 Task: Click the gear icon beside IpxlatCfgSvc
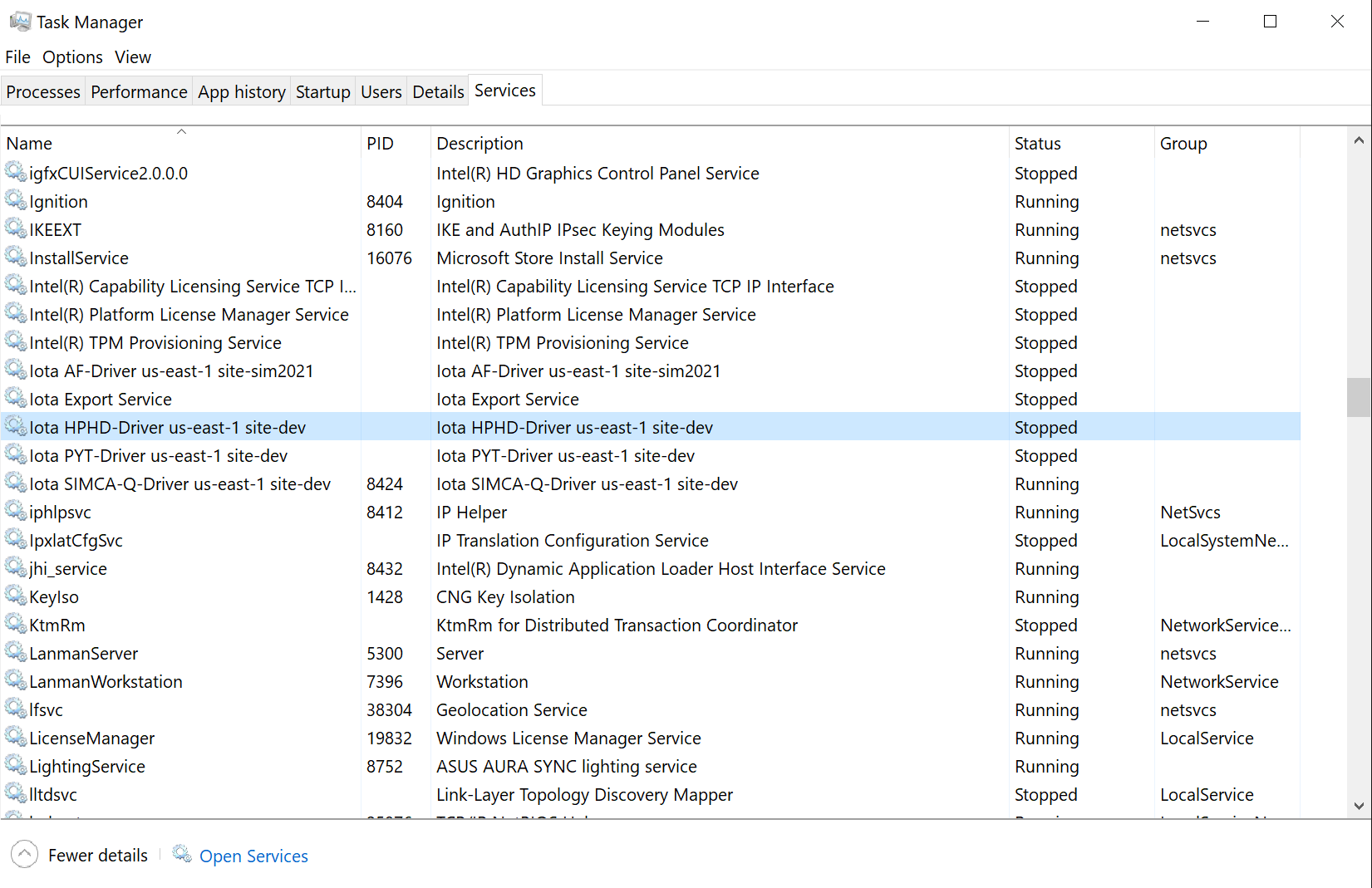click(x=16, y=539)
